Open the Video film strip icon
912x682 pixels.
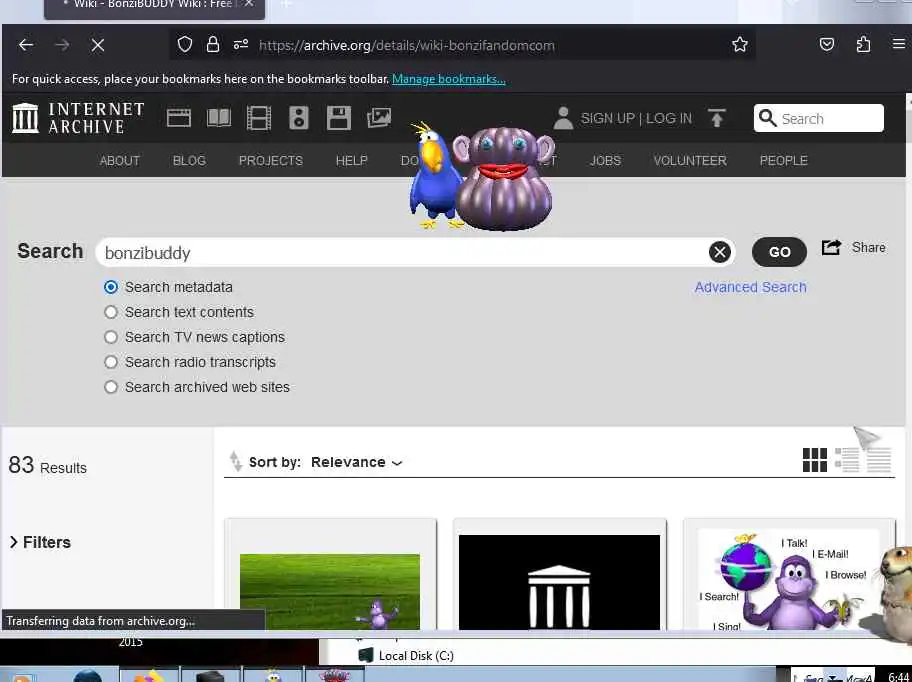tap(259, 118)
